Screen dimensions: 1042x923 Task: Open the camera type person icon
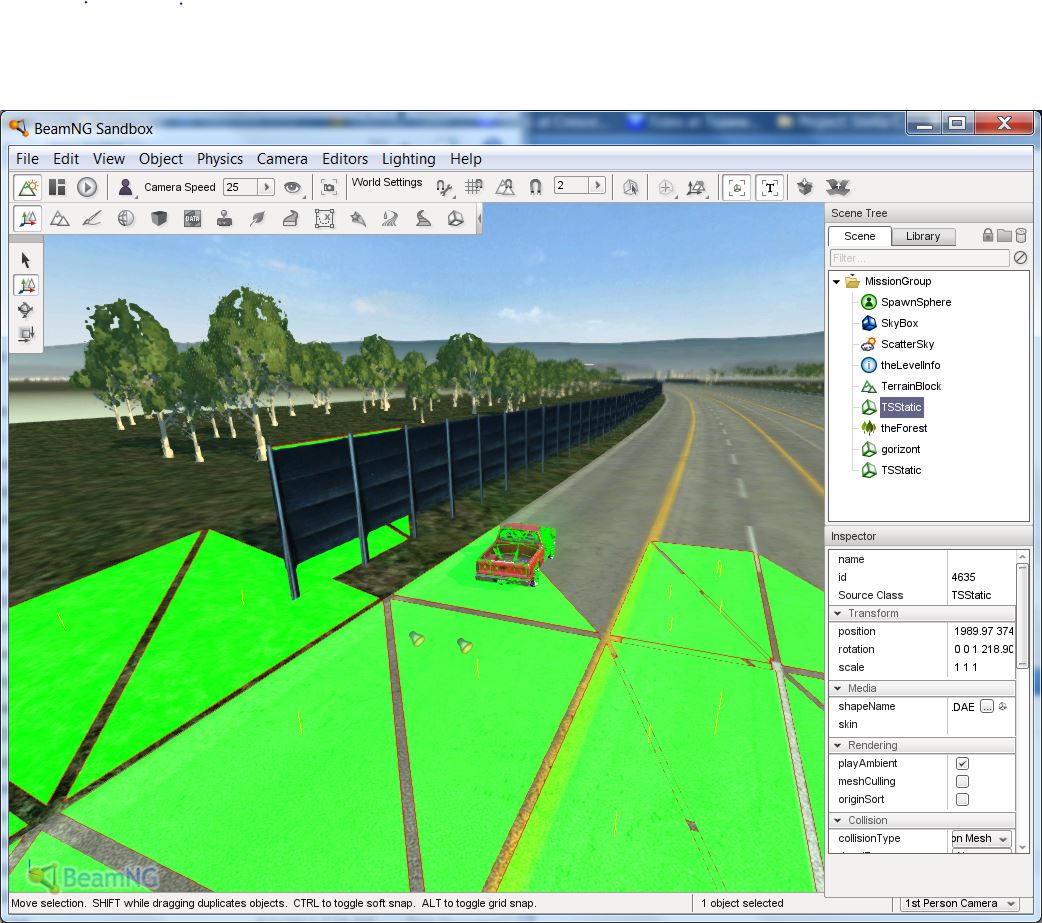coord(125,187)
